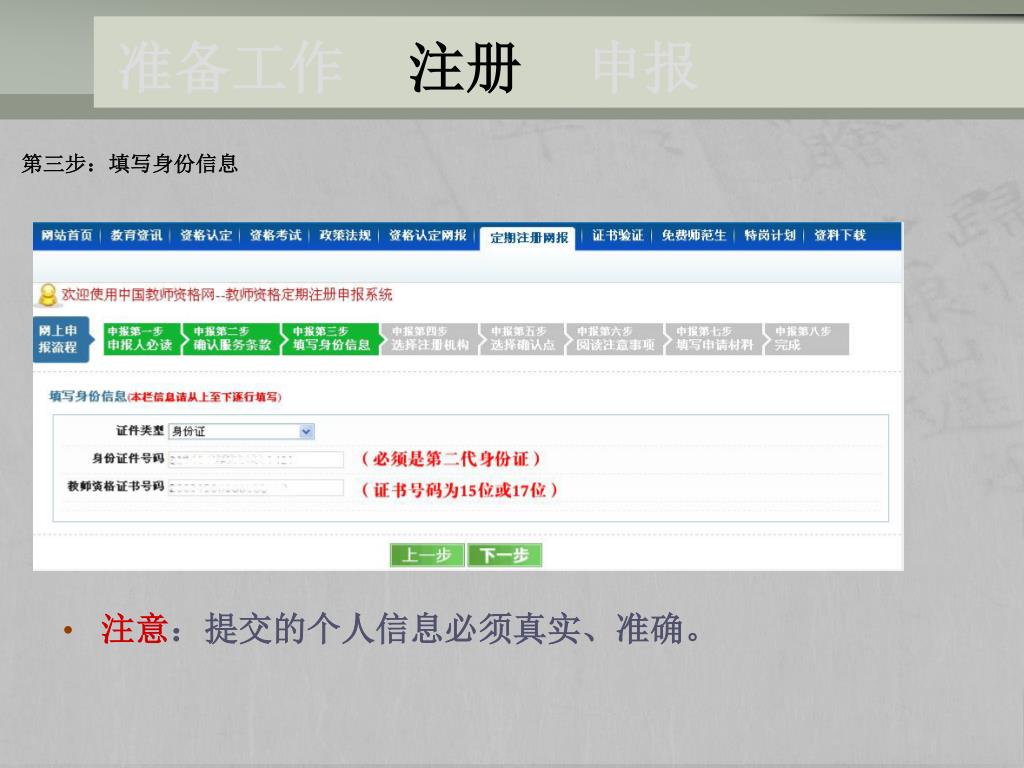Open the 教育资讯 nav item
Screen dimensions: 1024x768
[x=136, y=235]
